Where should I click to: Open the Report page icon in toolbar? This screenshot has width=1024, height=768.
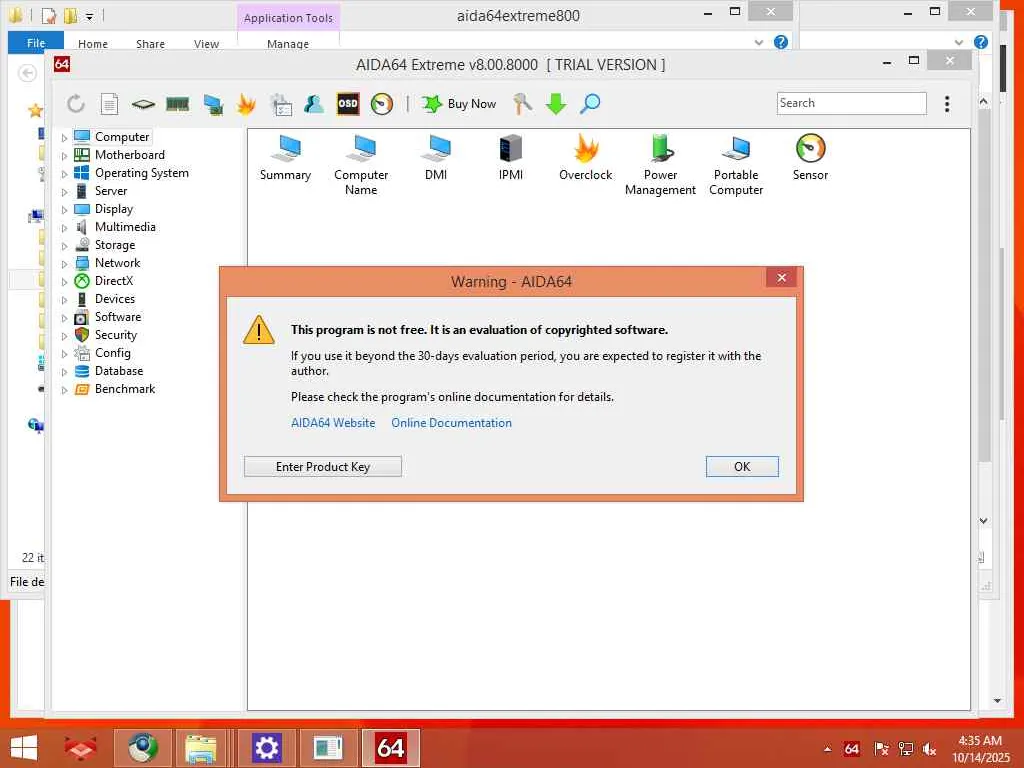pyautogui.click(x=109, y=104)
